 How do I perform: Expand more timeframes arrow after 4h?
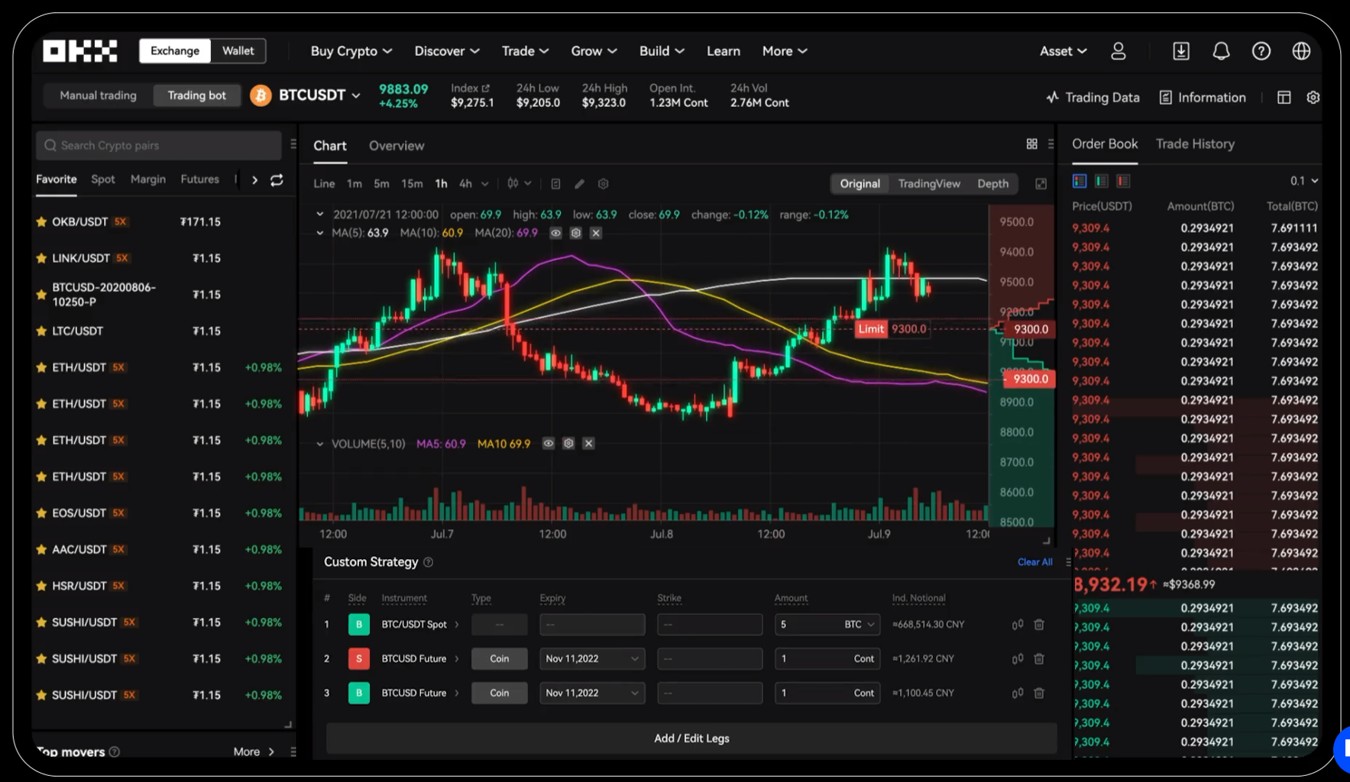point(485,184)
